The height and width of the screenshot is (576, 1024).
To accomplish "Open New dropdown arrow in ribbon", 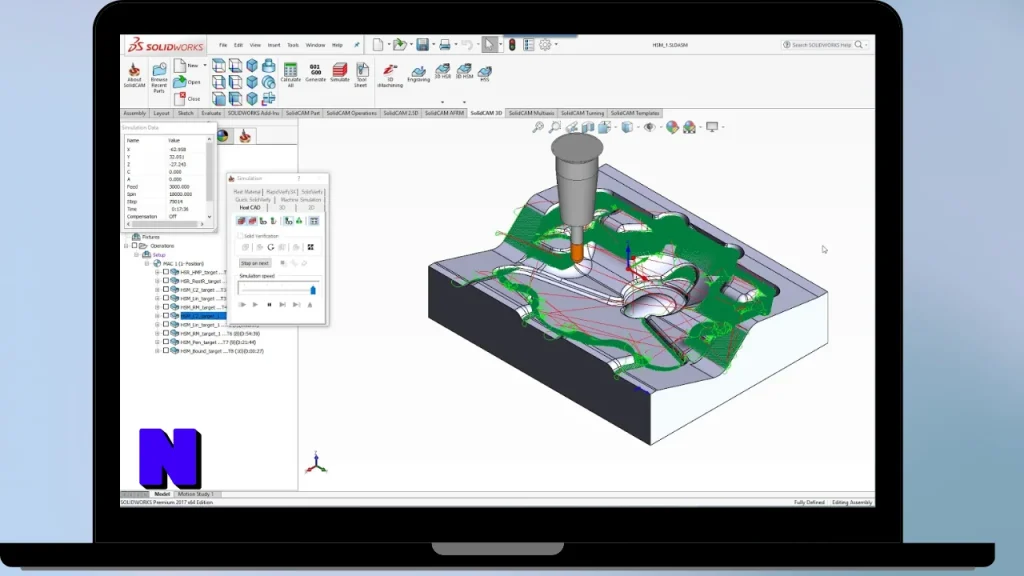I will click(204, 65).
